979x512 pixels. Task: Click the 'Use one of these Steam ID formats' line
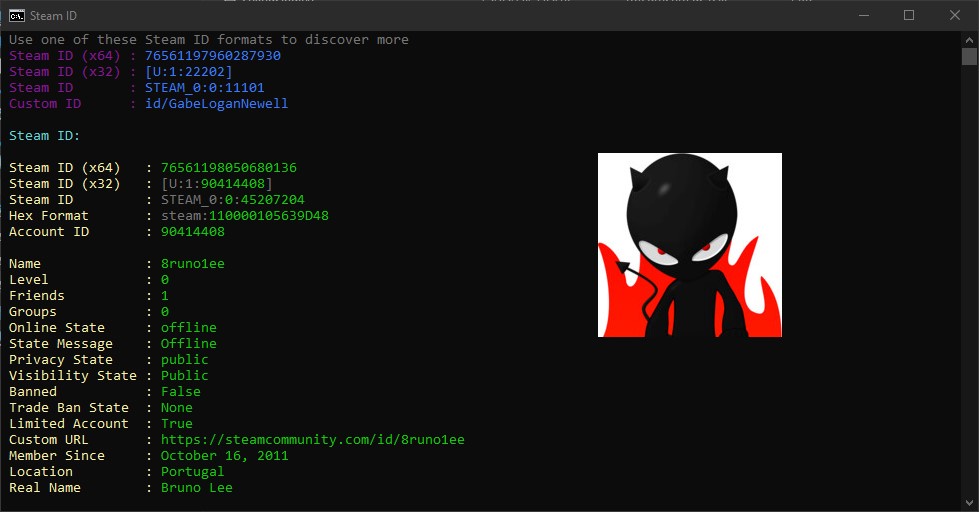tap(209, 40)
